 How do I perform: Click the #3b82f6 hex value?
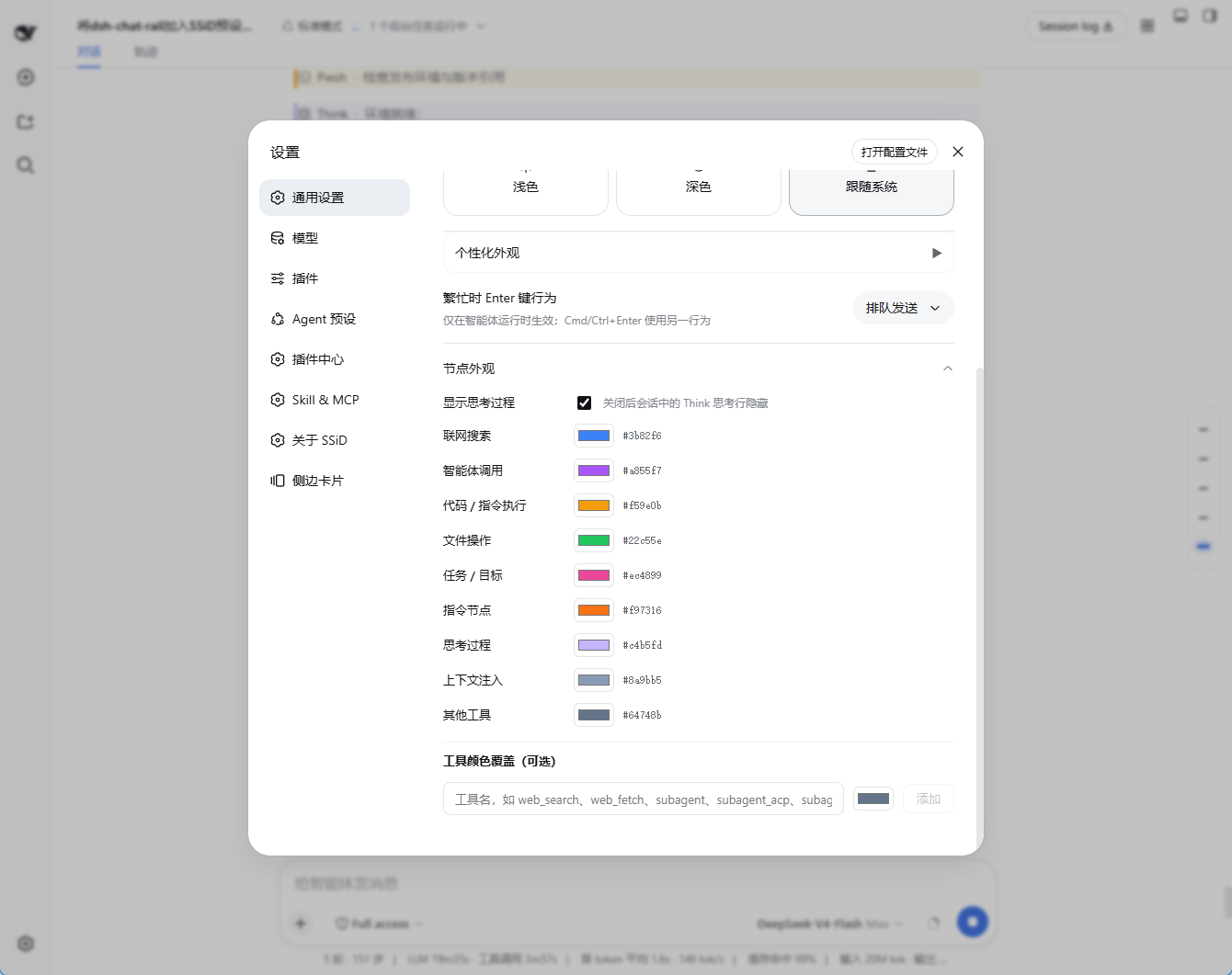(x=643, y=436)
